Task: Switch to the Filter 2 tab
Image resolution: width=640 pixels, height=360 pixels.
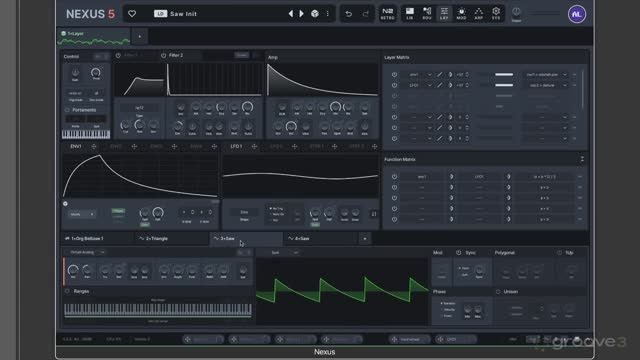Action: point(176,56)
